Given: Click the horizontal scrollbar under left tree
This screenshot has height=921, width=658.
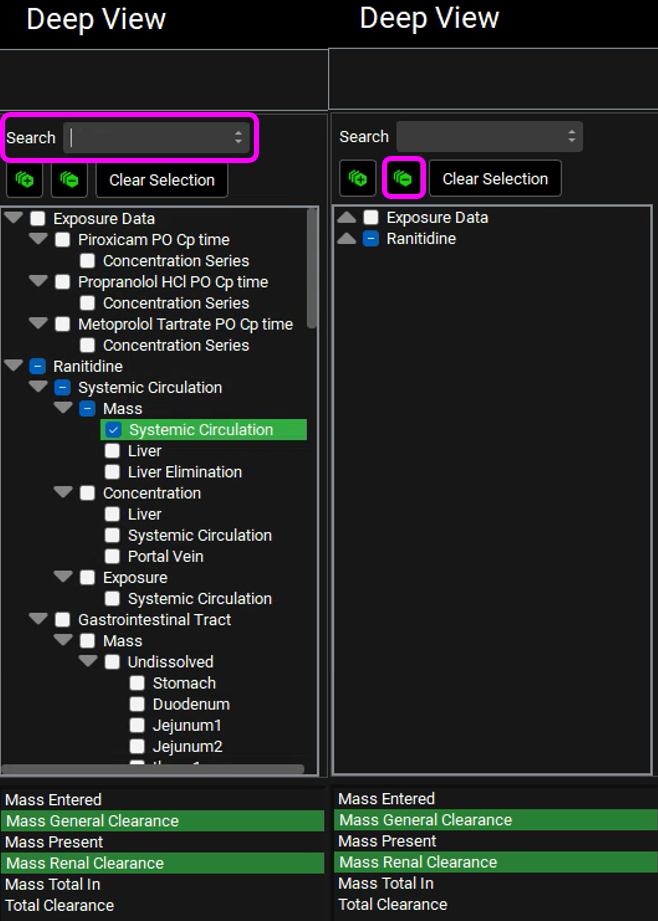Looking at the screenshot, I should coord(150,769).
